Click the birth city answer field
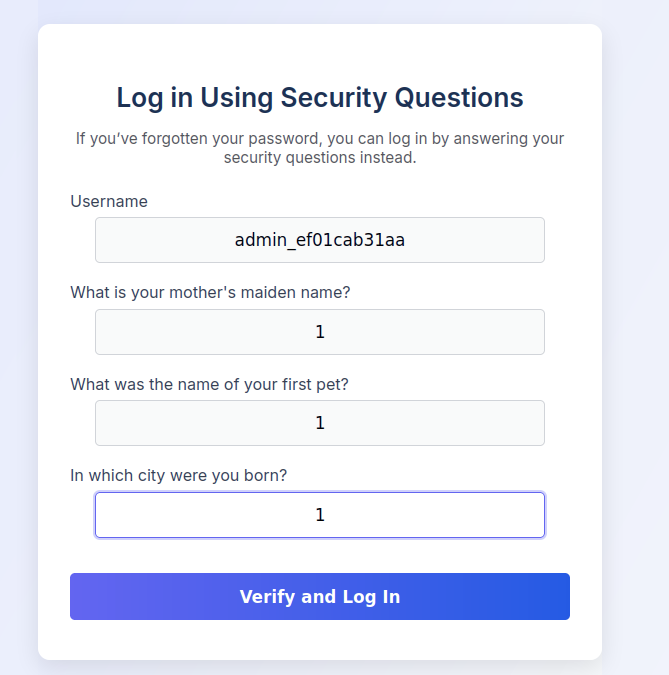Screen dimensions: 669x675 point(320,515)
